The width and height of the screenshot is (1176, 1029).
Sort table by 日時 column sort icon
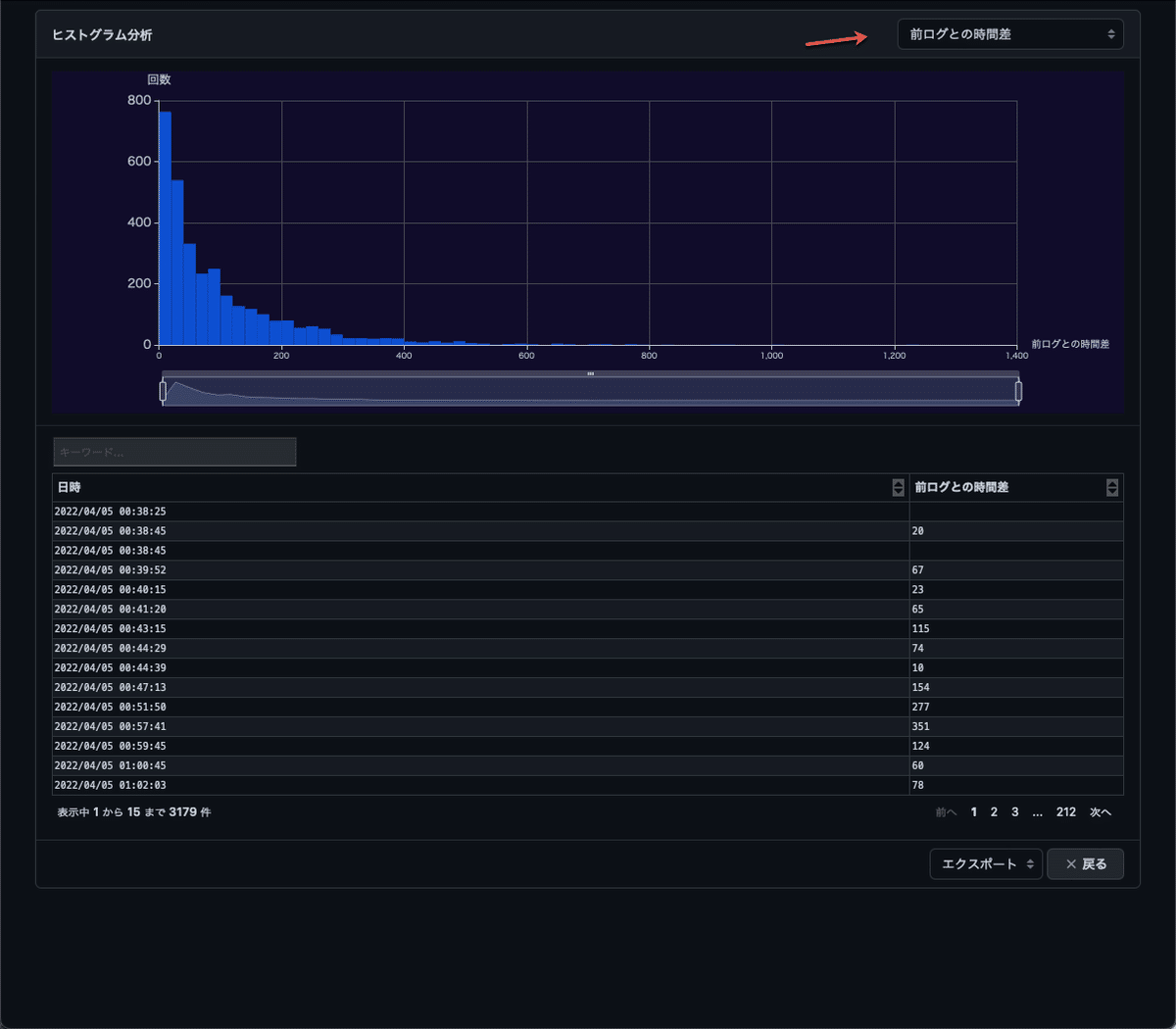(x=898, y=488)
